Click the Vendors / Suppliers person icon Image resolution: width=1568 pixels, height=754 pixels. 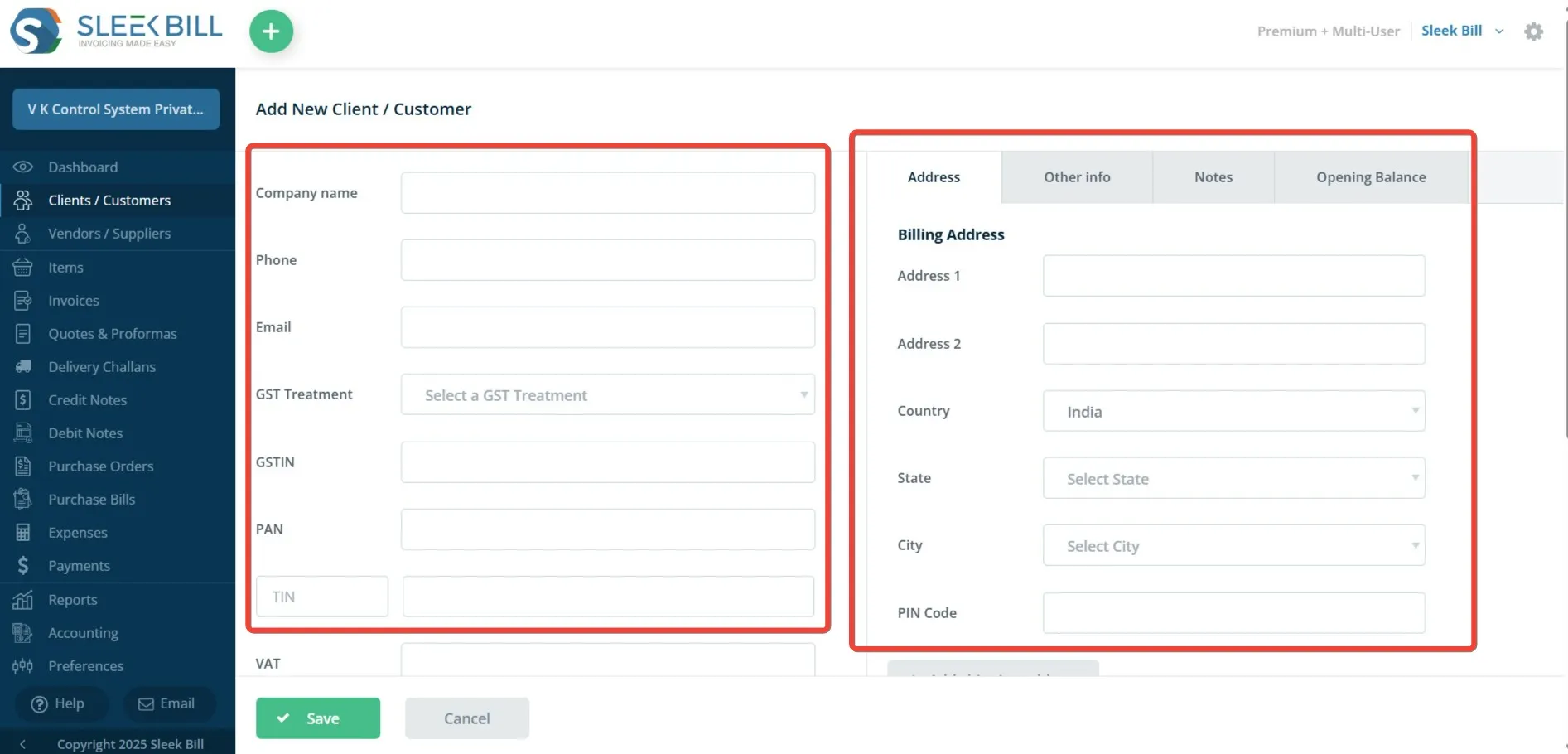(23, 234)
